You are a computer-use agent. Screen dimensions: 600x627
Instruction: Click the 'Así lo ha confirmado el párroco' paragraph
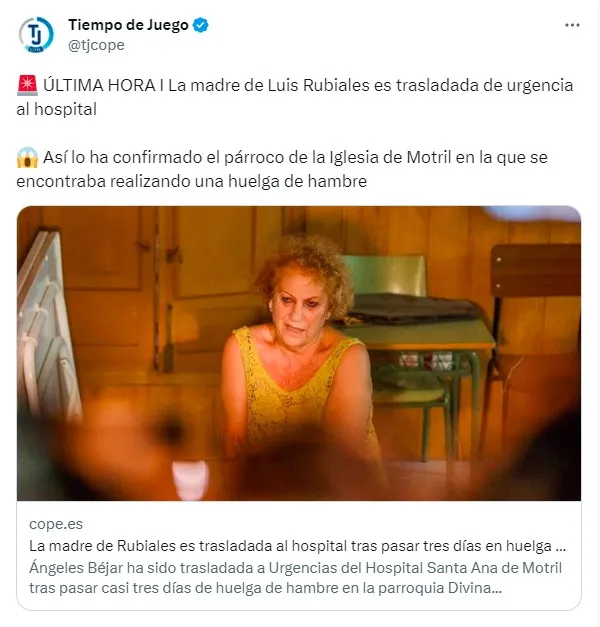[282, 169]
